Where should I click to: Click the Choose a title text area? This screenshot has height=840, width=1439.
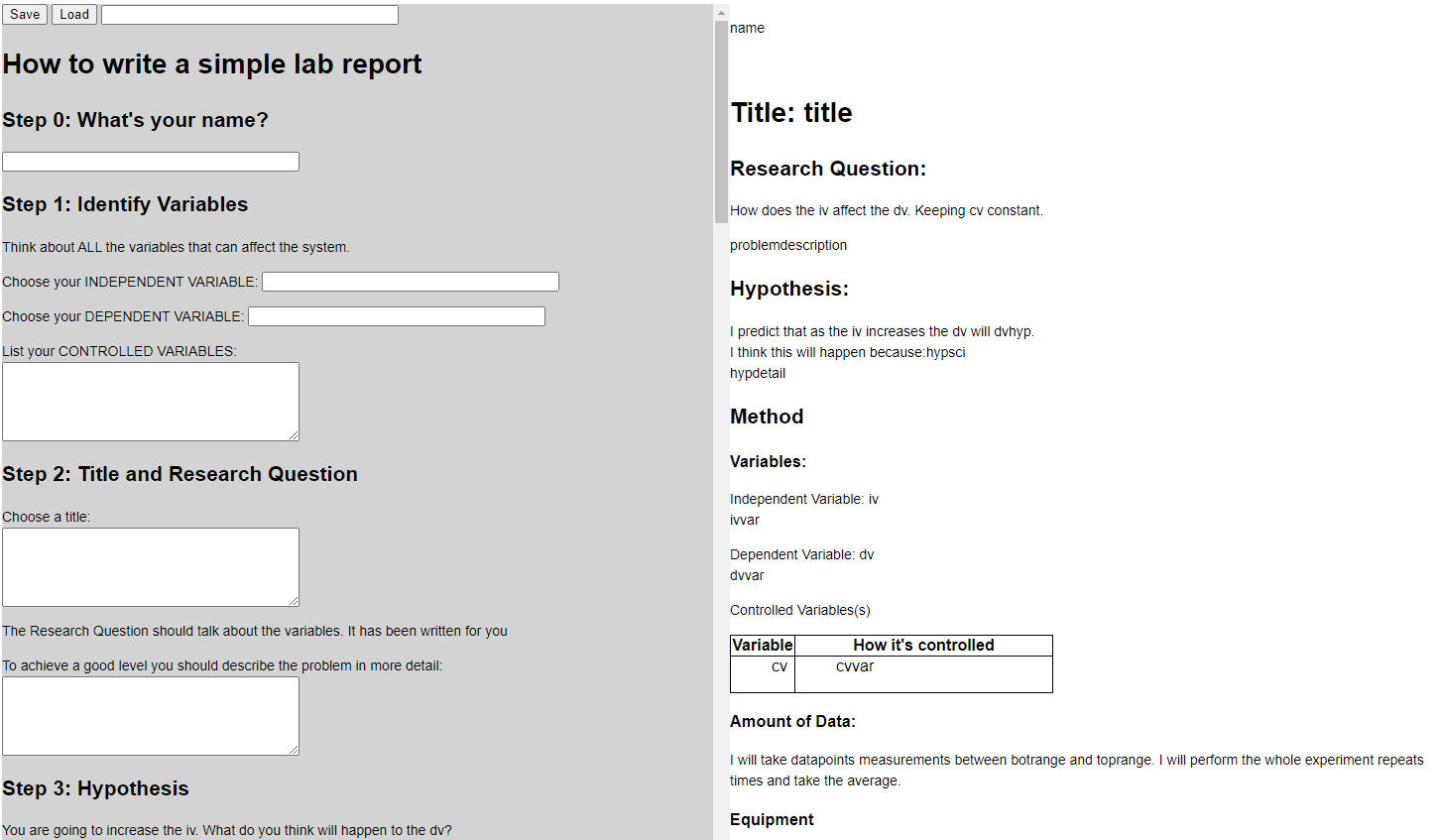151,567
